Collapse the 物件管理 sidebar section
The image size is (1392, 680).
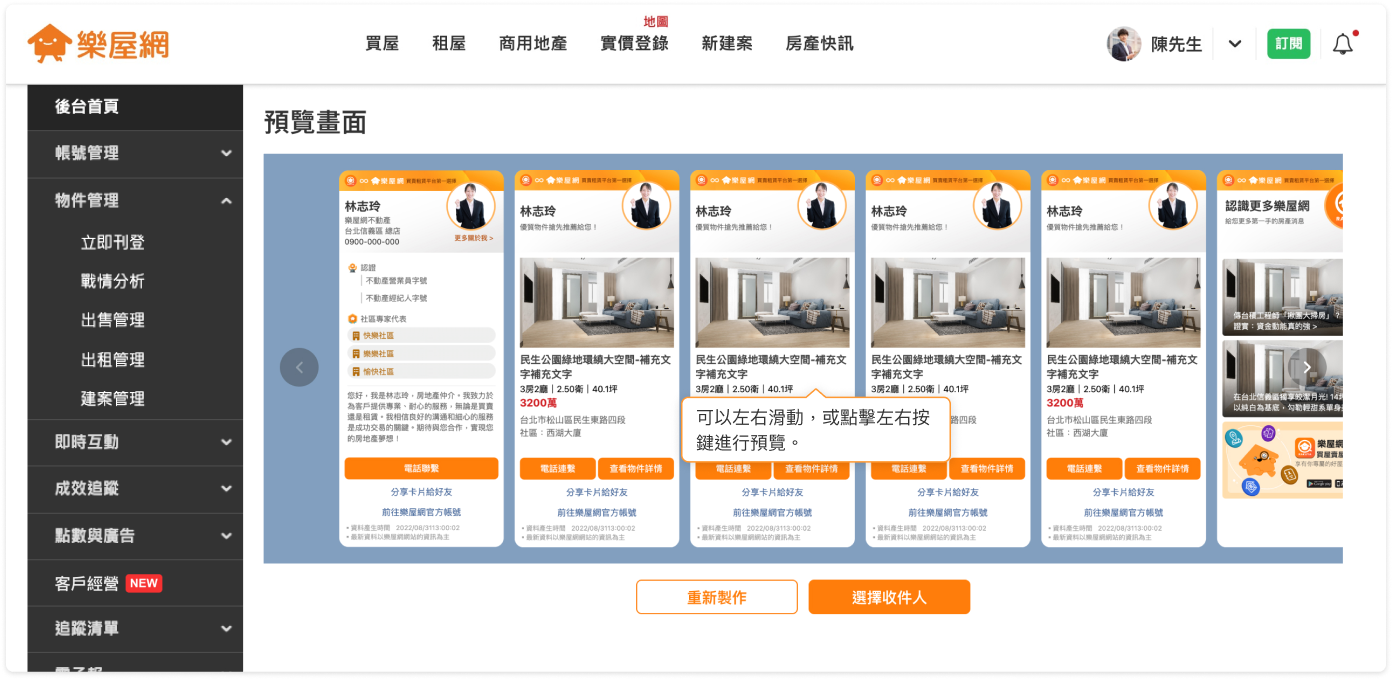point(226,201)
